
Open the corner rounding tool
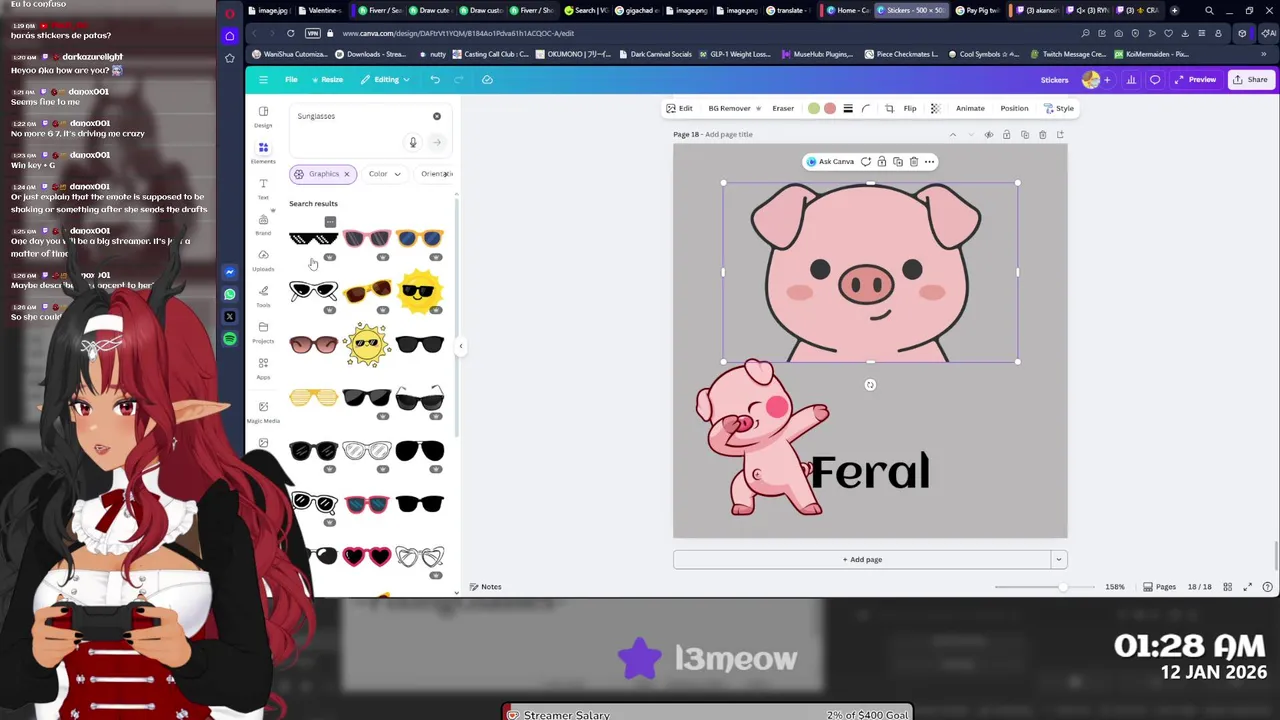coord(866,108)
